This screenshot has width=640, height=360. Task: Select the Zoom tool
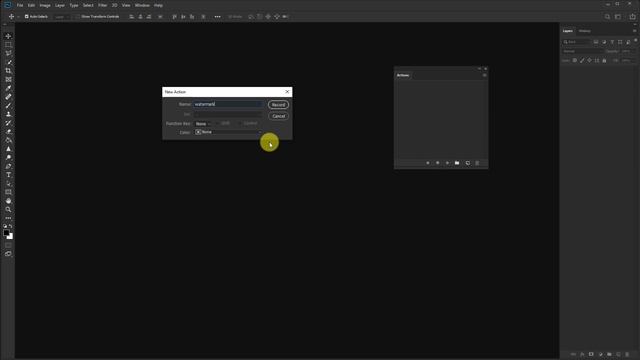pos(8,209)
